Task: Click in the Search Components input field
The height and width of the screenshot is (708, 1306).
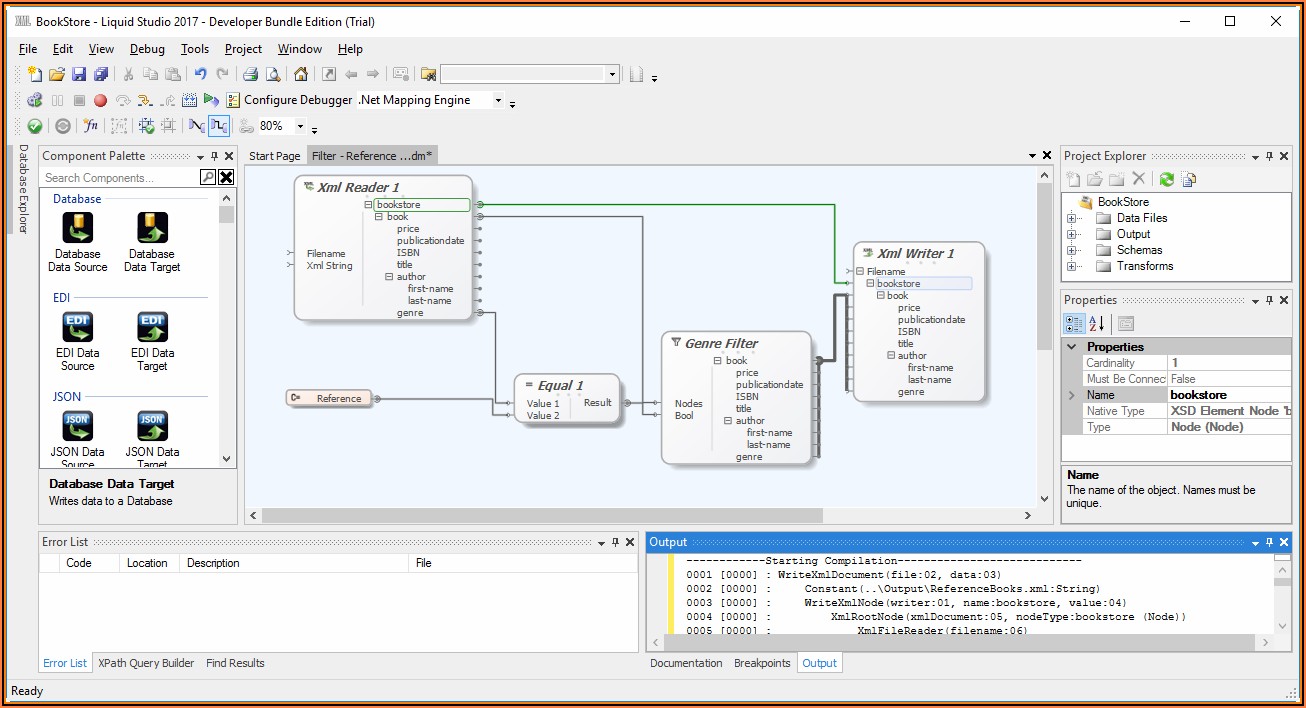Action: point(119,178)
